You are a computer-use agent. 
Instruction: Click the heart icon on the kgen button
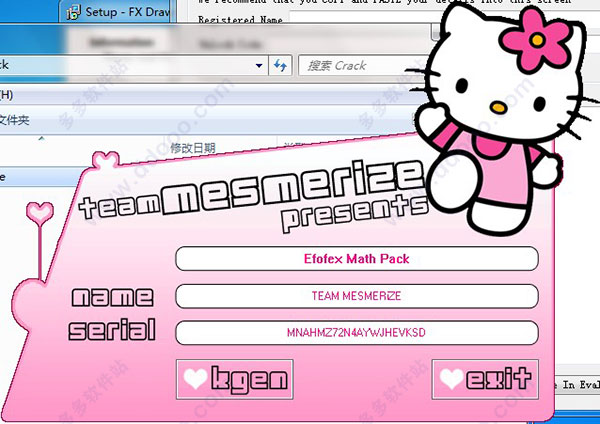coord(196,378)
